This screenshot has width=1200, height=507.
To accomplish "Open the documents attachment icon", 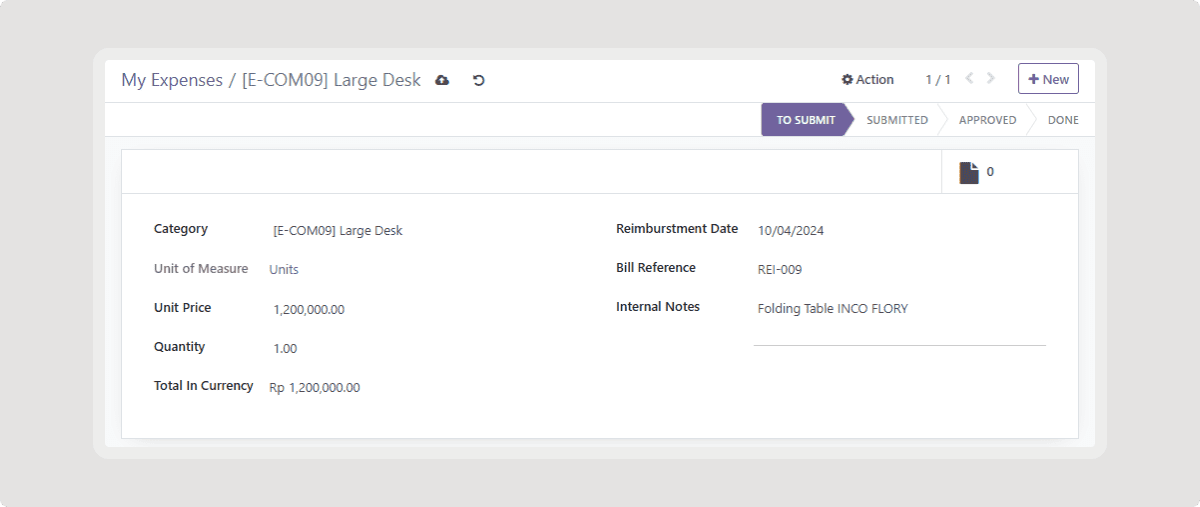I will pyautogui.click(x=969, y=172).
